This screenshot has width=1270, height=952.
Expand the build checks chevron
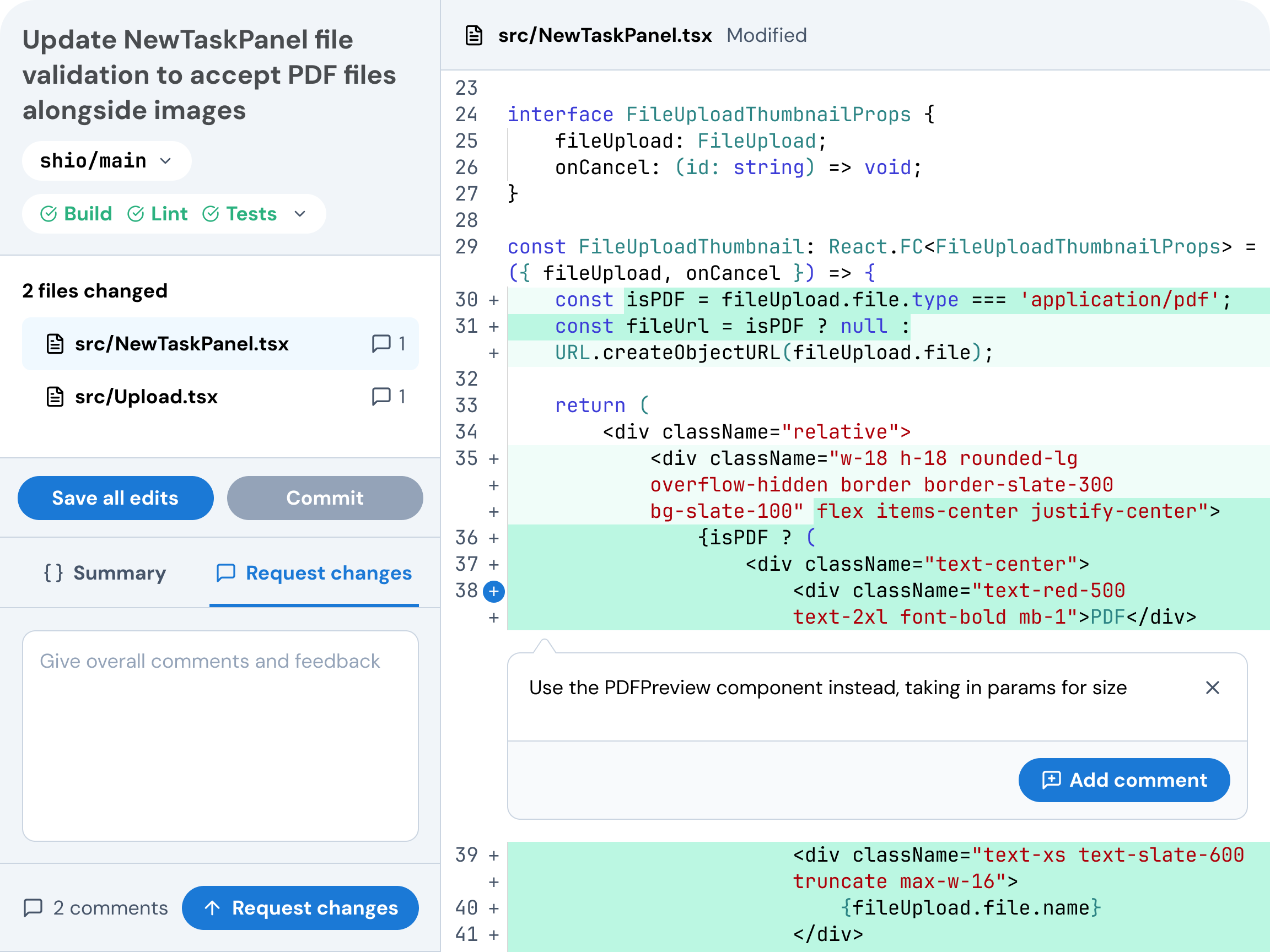[x=300, y=214]
